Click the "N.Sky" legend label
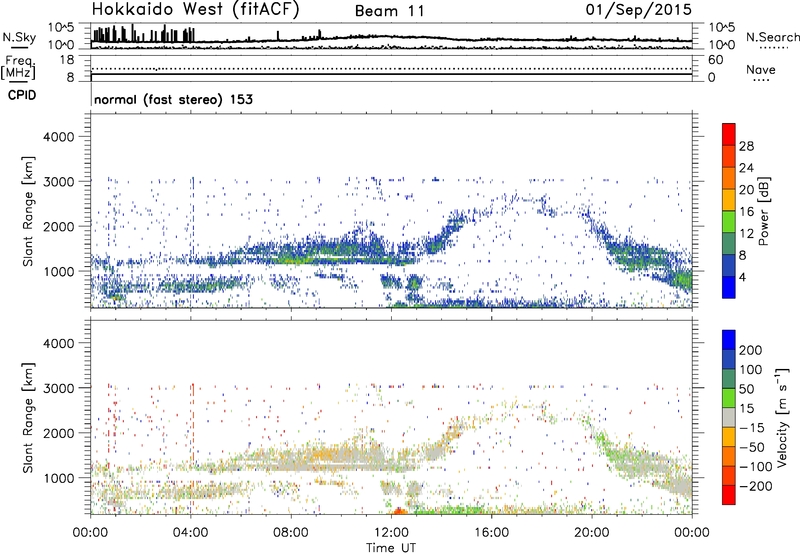 [19, 37]
